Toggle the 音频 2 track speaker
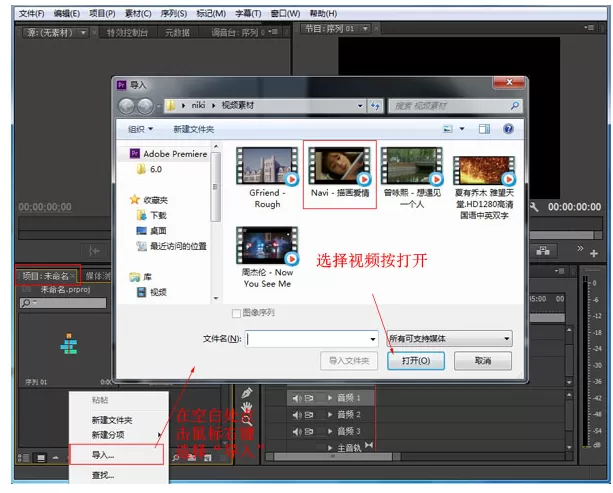The width and height of the screenshot is (613, 493). (296, 415)
